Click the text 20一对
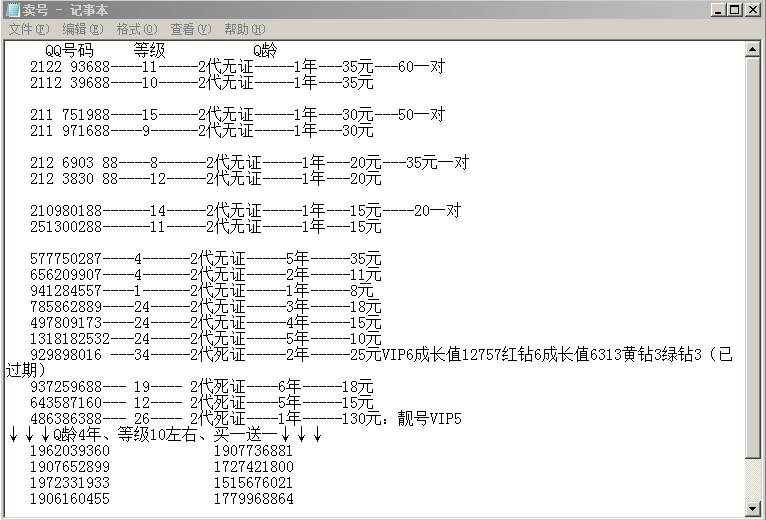This screenshot has width=766, height=520. (x=437, y=211)
